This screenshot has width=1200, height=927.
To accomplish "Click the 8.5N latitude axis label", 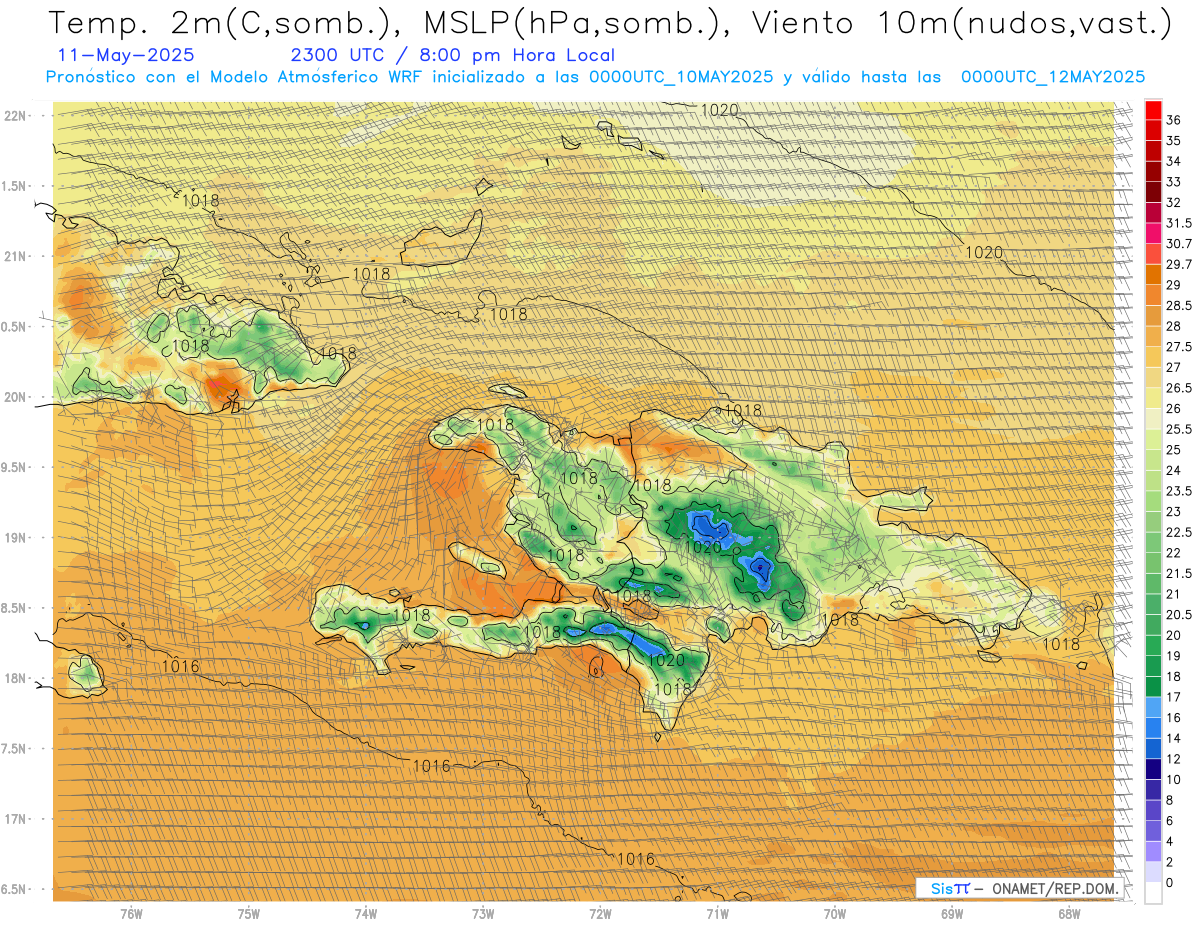I will (15, 608).
